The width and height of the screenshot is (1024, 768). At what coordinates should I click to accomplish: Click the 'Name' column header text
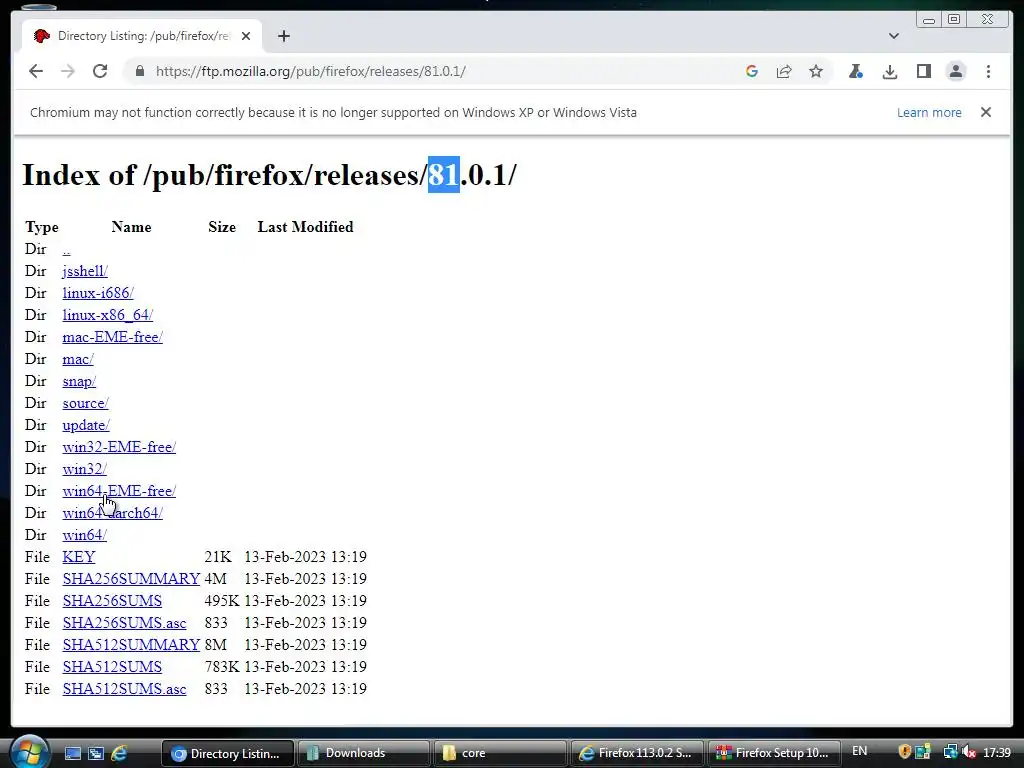pyautogui.click(x=131, y=227)
